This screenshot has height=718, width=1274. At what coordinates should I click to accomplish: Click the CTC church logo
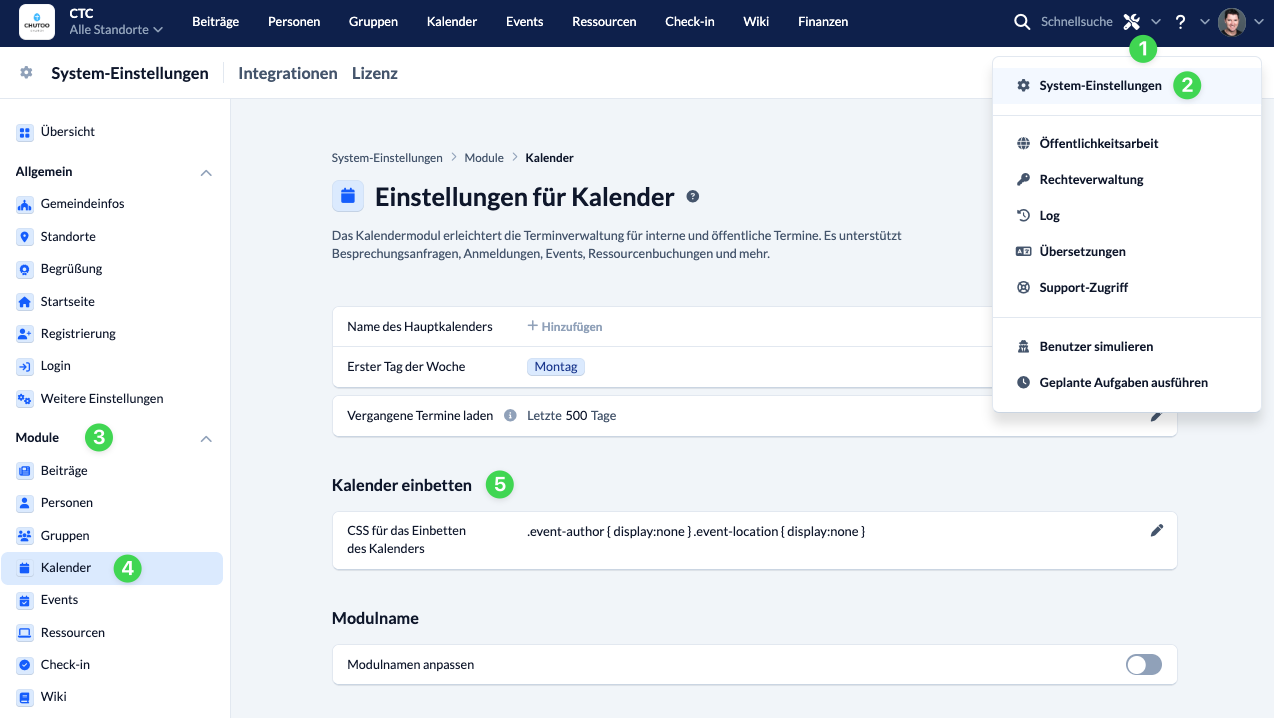pos(37,22)
